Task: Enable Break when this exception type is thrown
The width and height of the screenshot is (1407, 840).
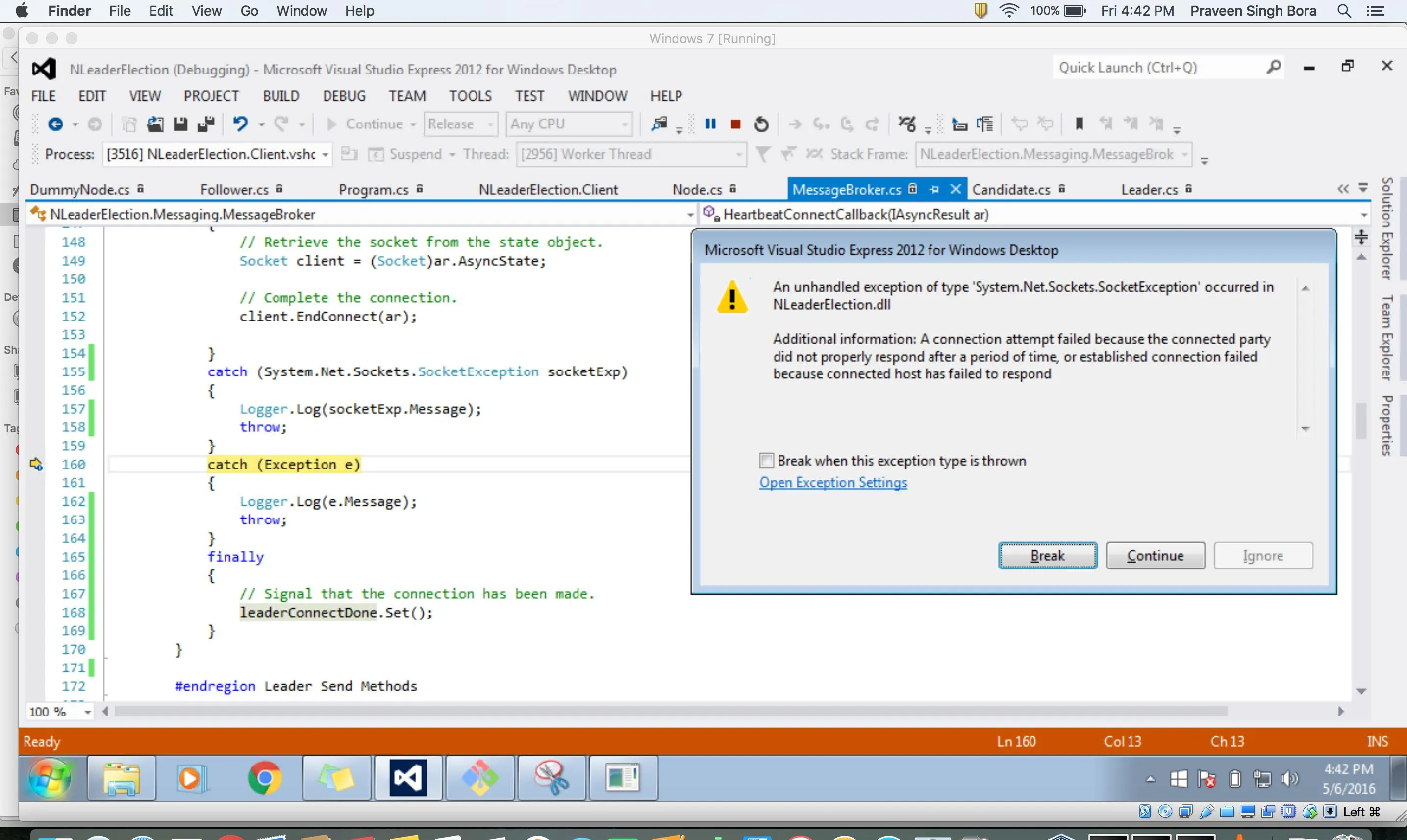Action: click(766, 460)
